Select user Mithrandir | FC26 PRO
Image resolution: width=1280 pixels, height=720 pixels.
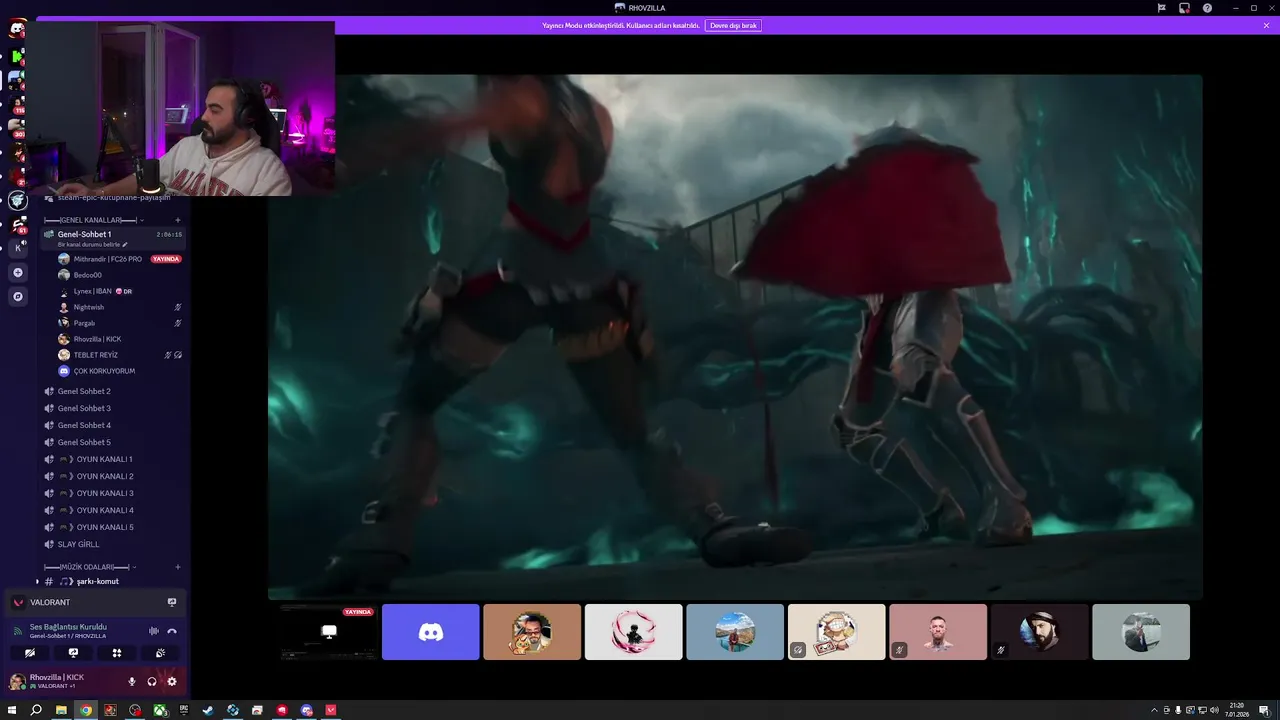[x=108, y=259]
